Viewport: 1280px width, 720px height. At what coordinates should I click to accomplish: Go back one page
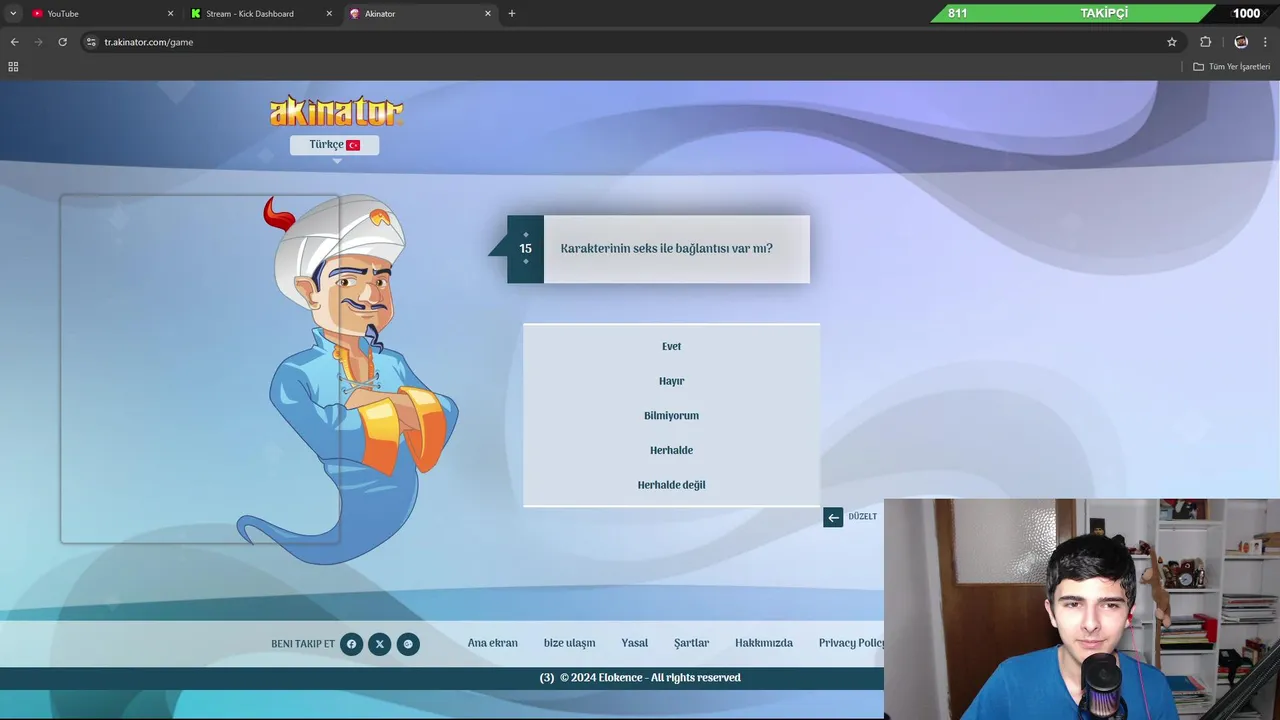click(x=14, y=42)
